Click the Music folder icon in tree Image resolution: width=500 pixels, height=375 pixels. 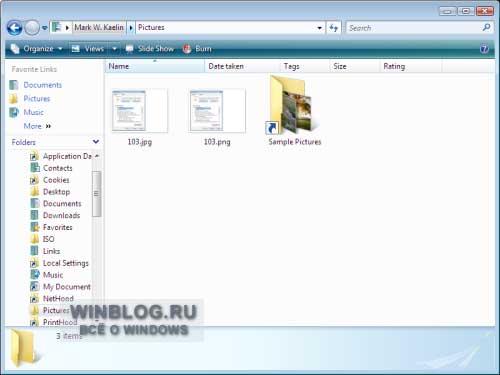[x=35, y=275]
